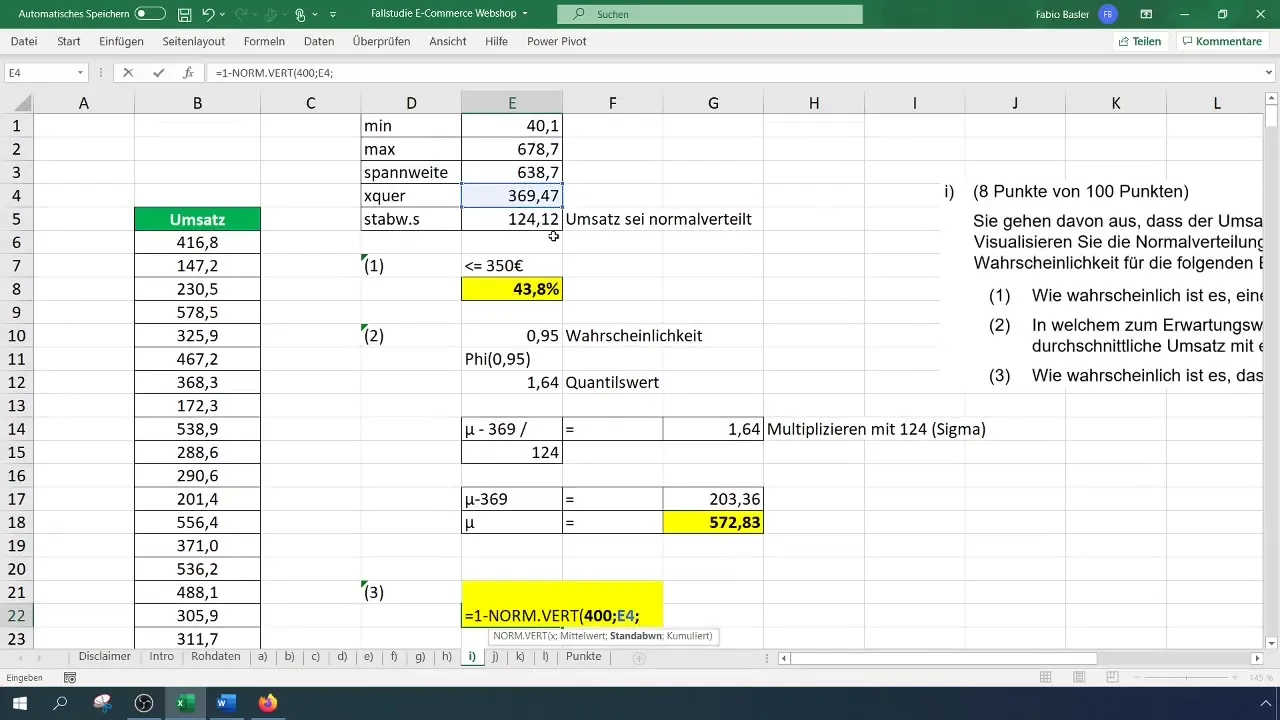Viewport: 1280px width, 720px height.
Task: Click the search magnifier in Suchen box
Action: click(x=577, y=15)
